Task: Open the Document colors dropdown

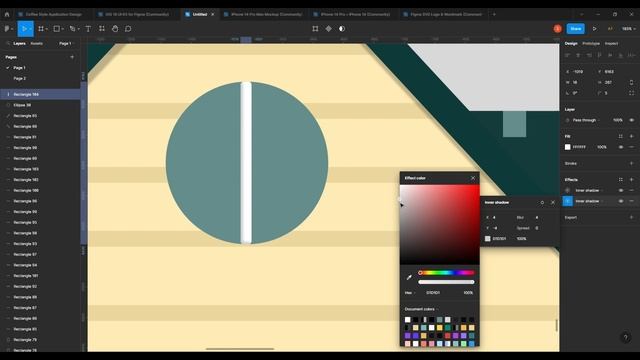Action: tap(421, 309)
